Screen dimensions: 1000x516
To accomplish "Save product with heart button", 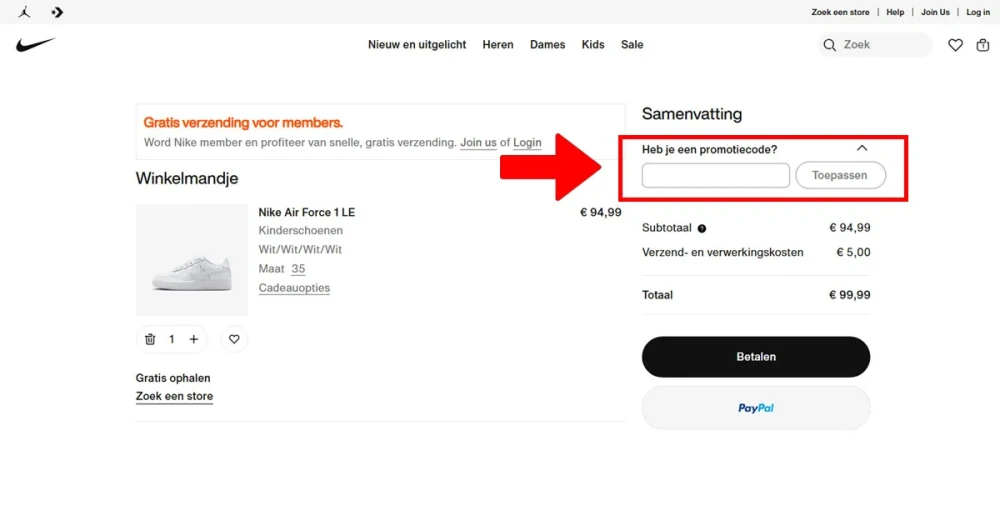I will point(234,339).
